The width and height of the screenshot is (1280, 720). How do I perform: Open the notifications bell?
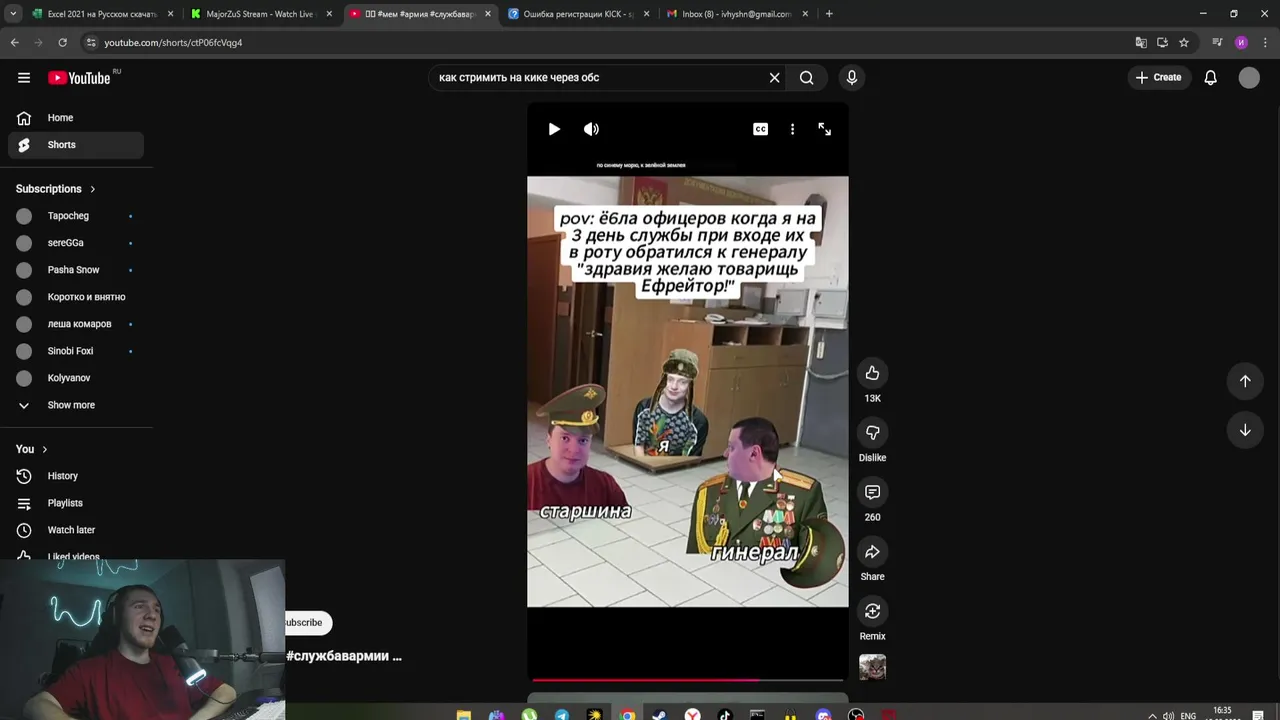(x=1210, y=77)
